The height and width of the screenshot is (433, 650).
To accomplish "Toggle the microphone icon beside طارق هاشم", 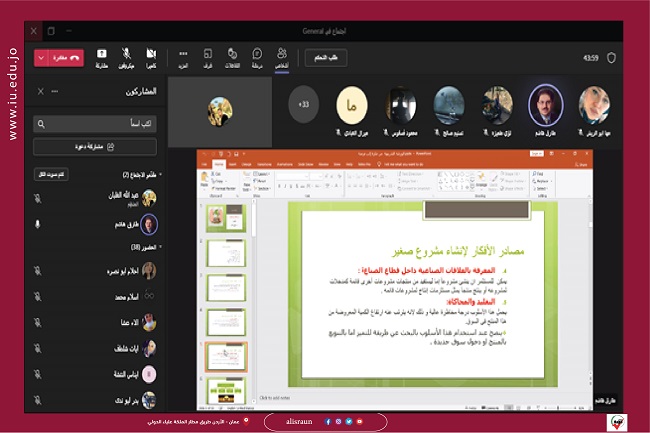I will coord(38,224).
